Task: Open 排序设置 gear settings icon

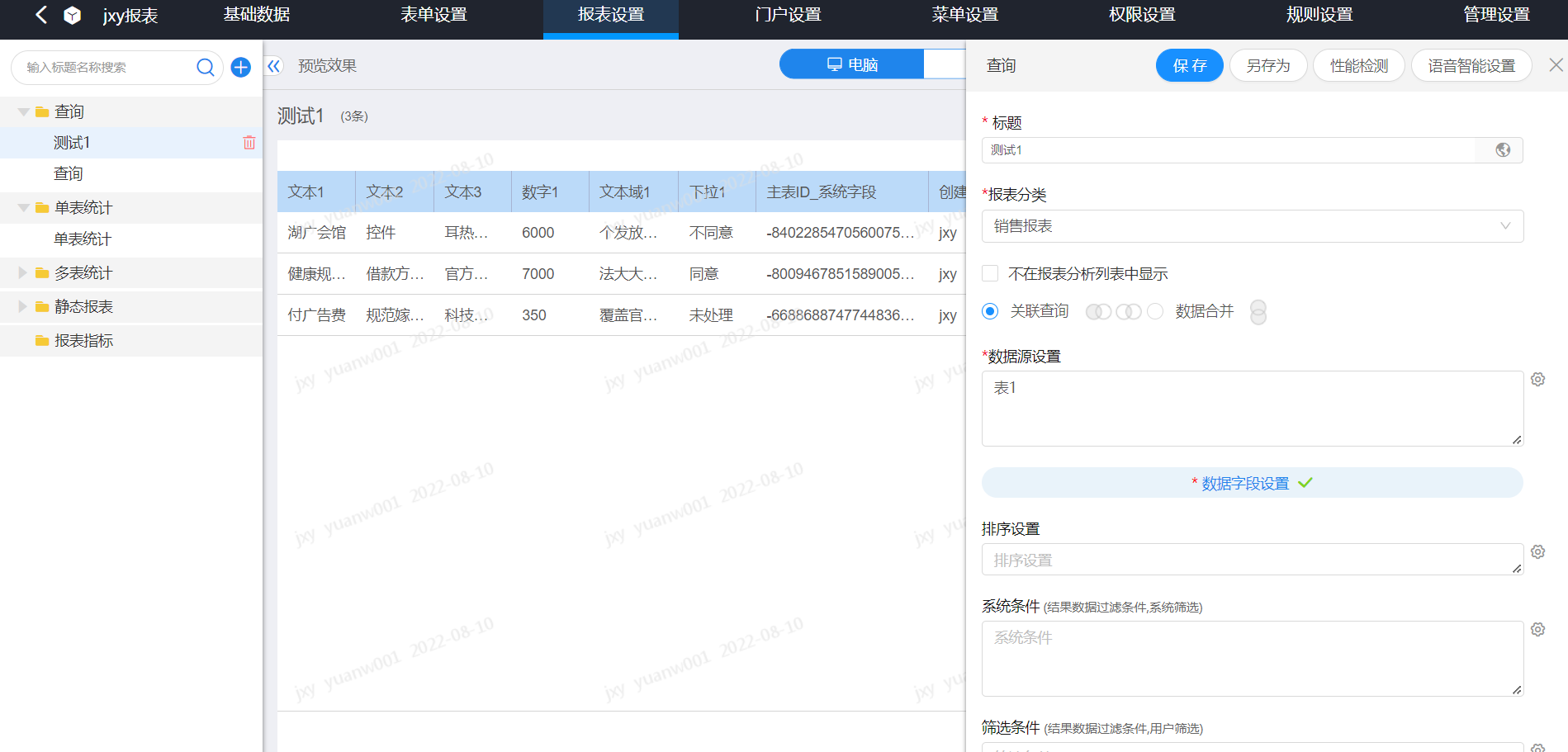Action: tap(1537, 552)
